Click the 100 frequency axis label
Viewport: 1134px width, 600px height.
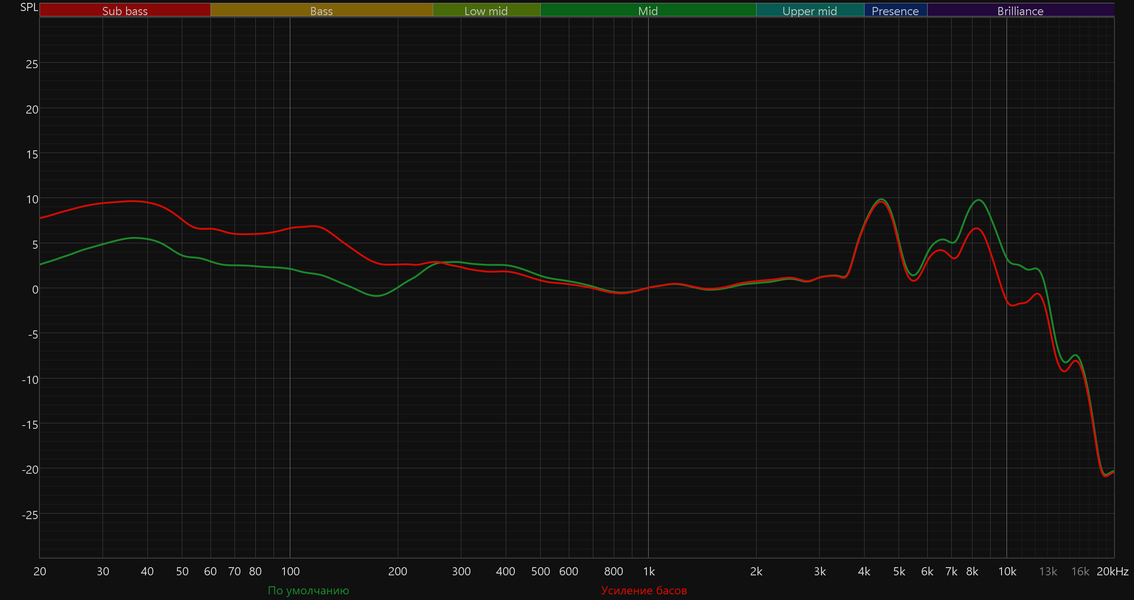click(290, 571)
